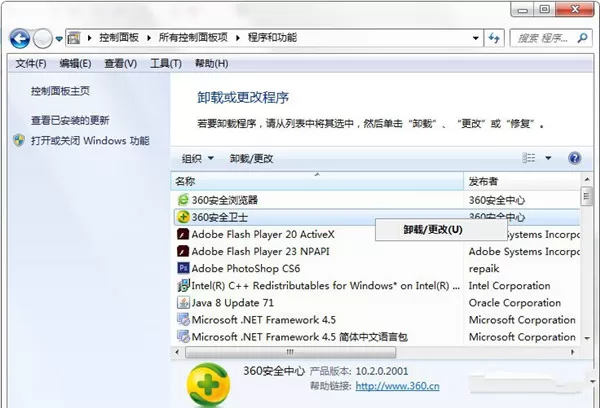Click the 360安全卫士 row icon

[183, 217]
